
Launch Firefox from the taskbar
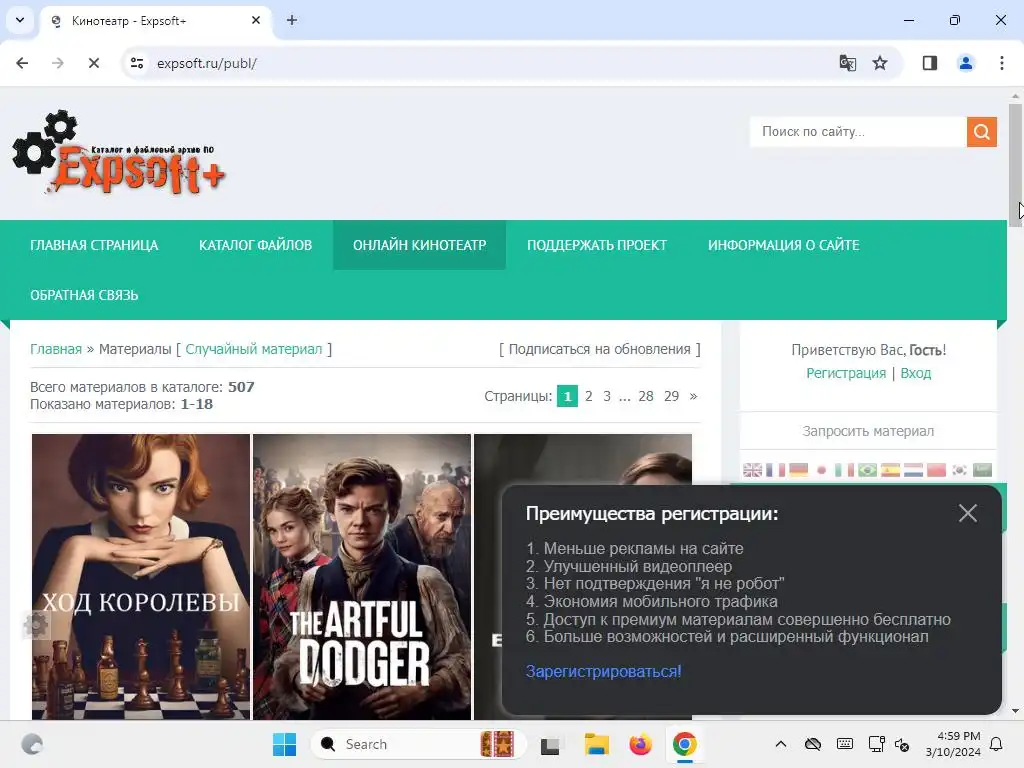coord(641,744)
